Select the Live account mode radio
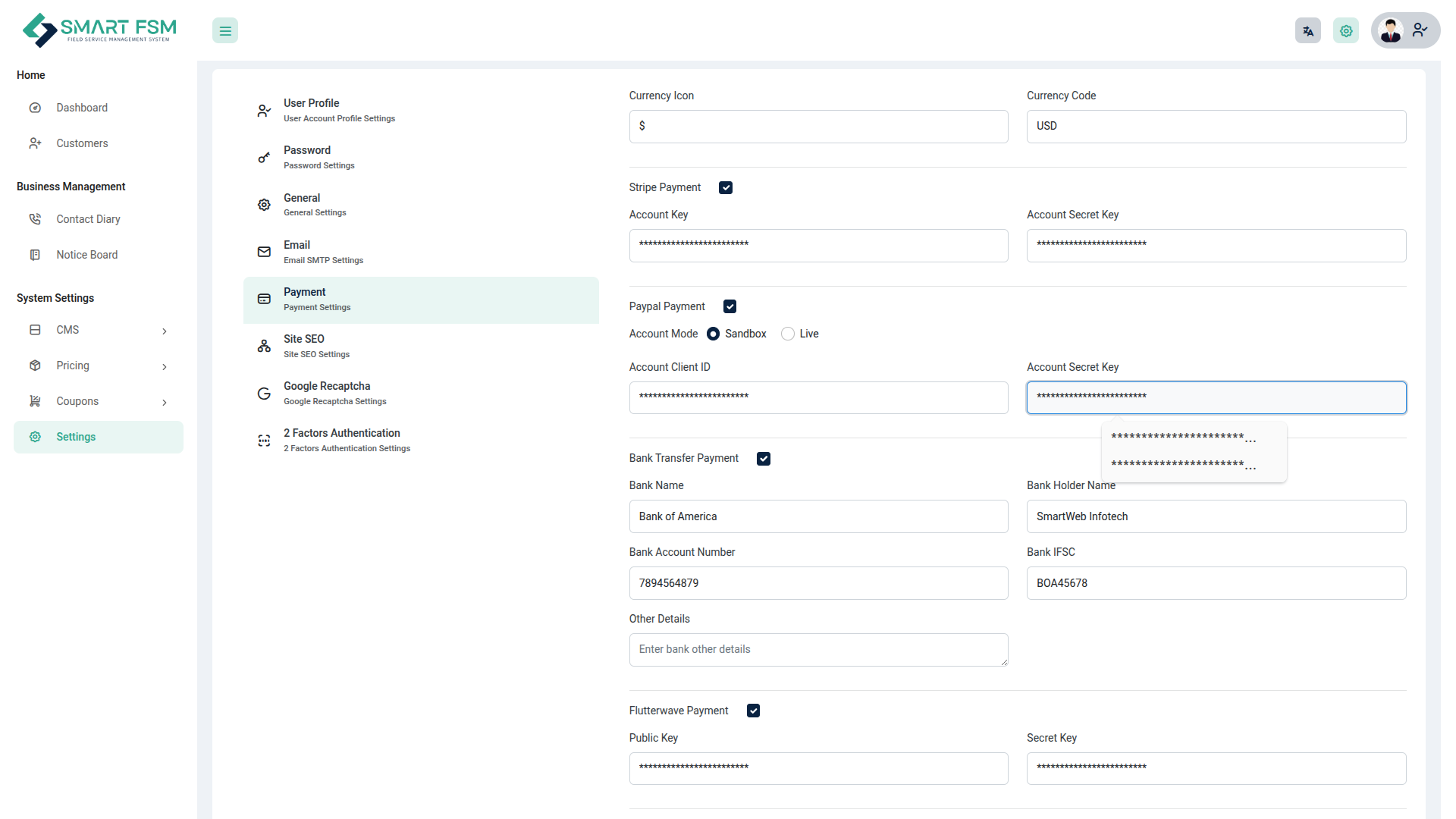The image size is (1456, 819). 788,334
